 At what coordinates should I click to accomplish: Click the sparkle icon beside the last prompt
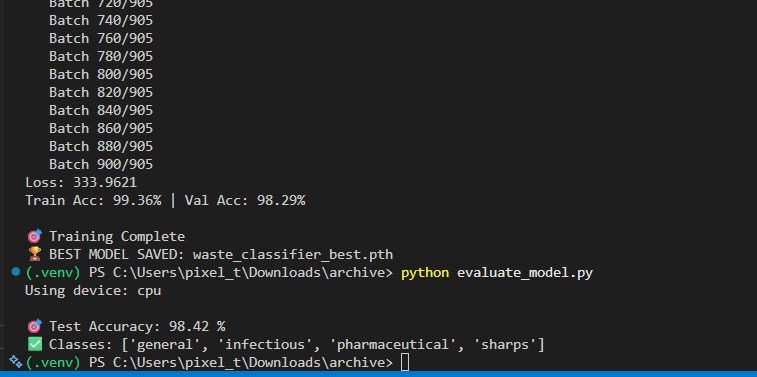pos(15,362)
